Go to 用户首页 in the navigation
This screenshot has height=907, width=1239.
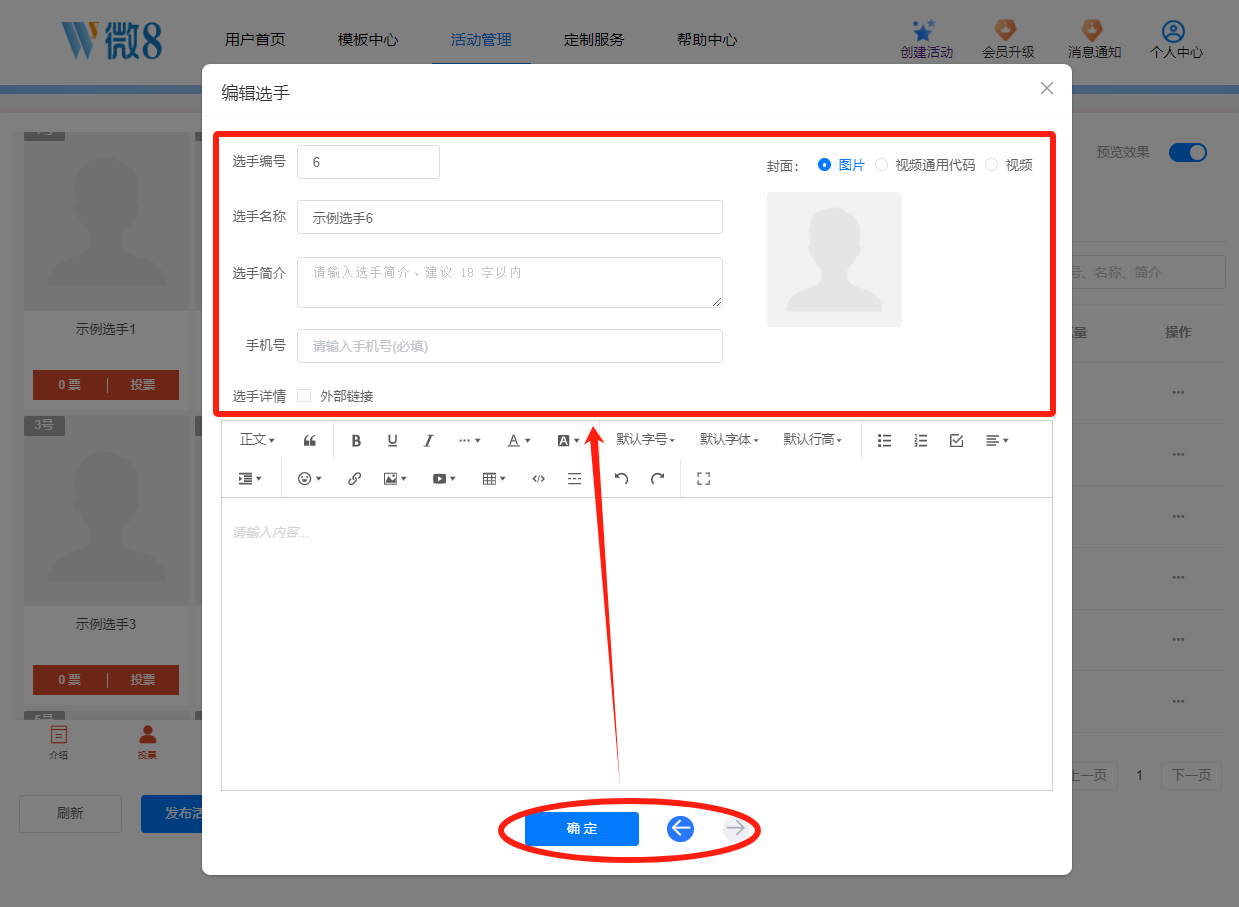[x=255, y=40]
